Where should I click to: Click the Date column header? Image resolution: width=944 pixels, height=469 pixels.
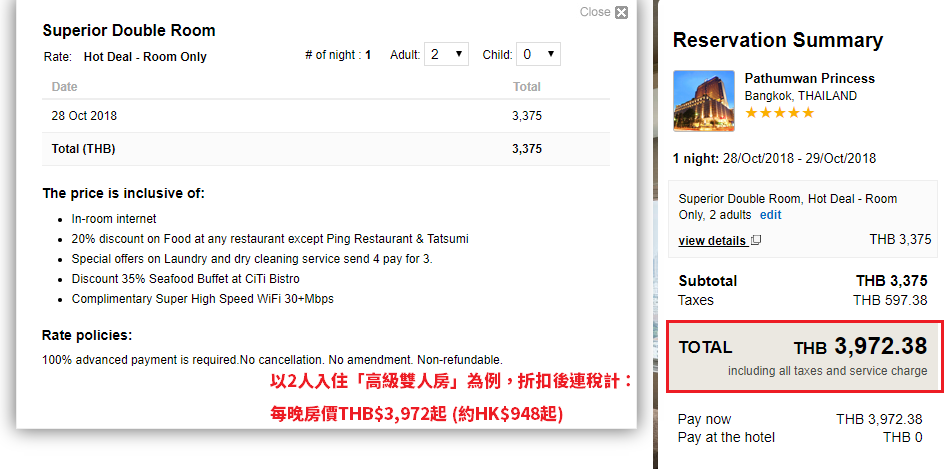coord(64,87)
